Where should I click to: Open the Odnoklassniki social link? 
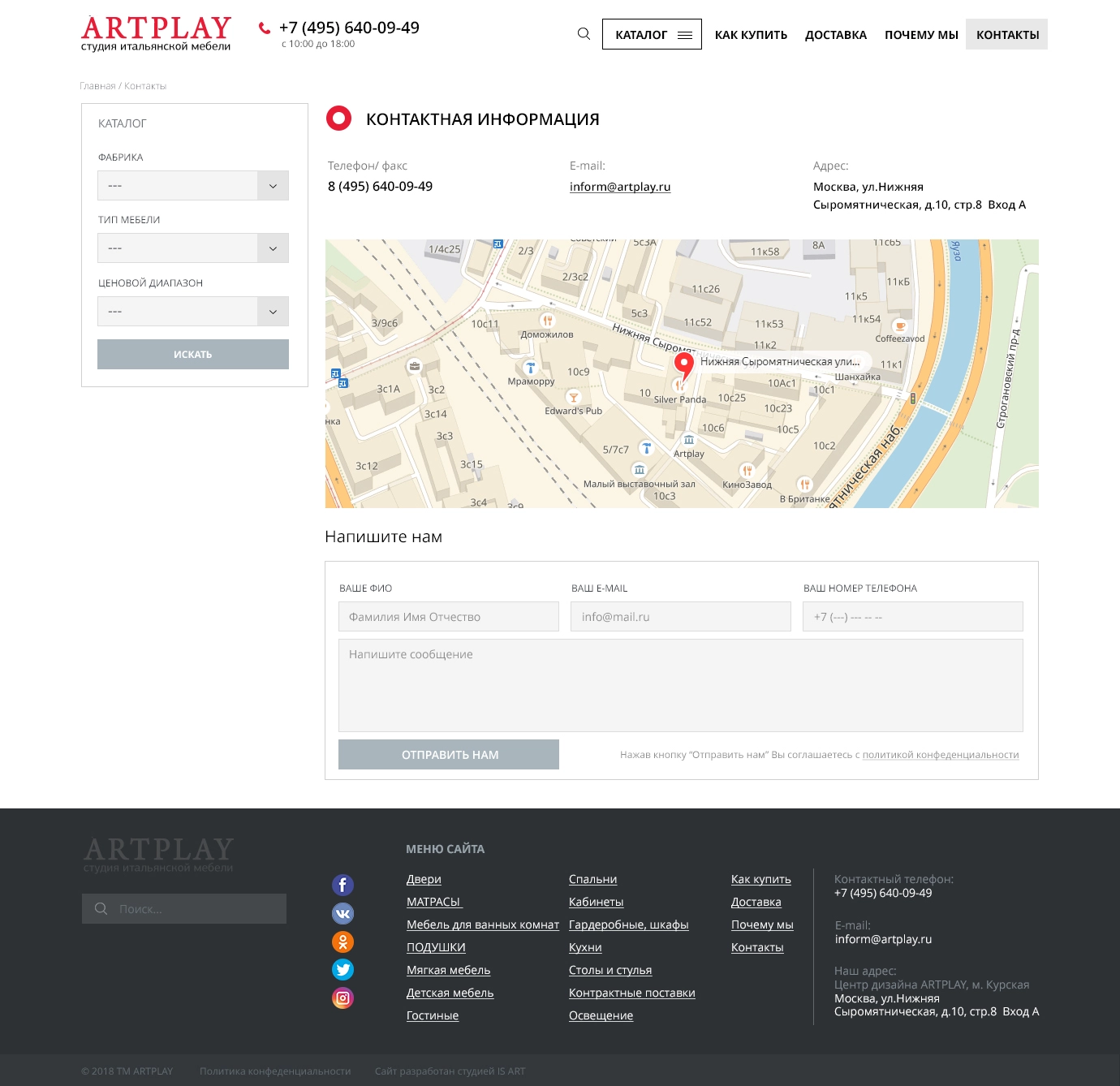342,942
